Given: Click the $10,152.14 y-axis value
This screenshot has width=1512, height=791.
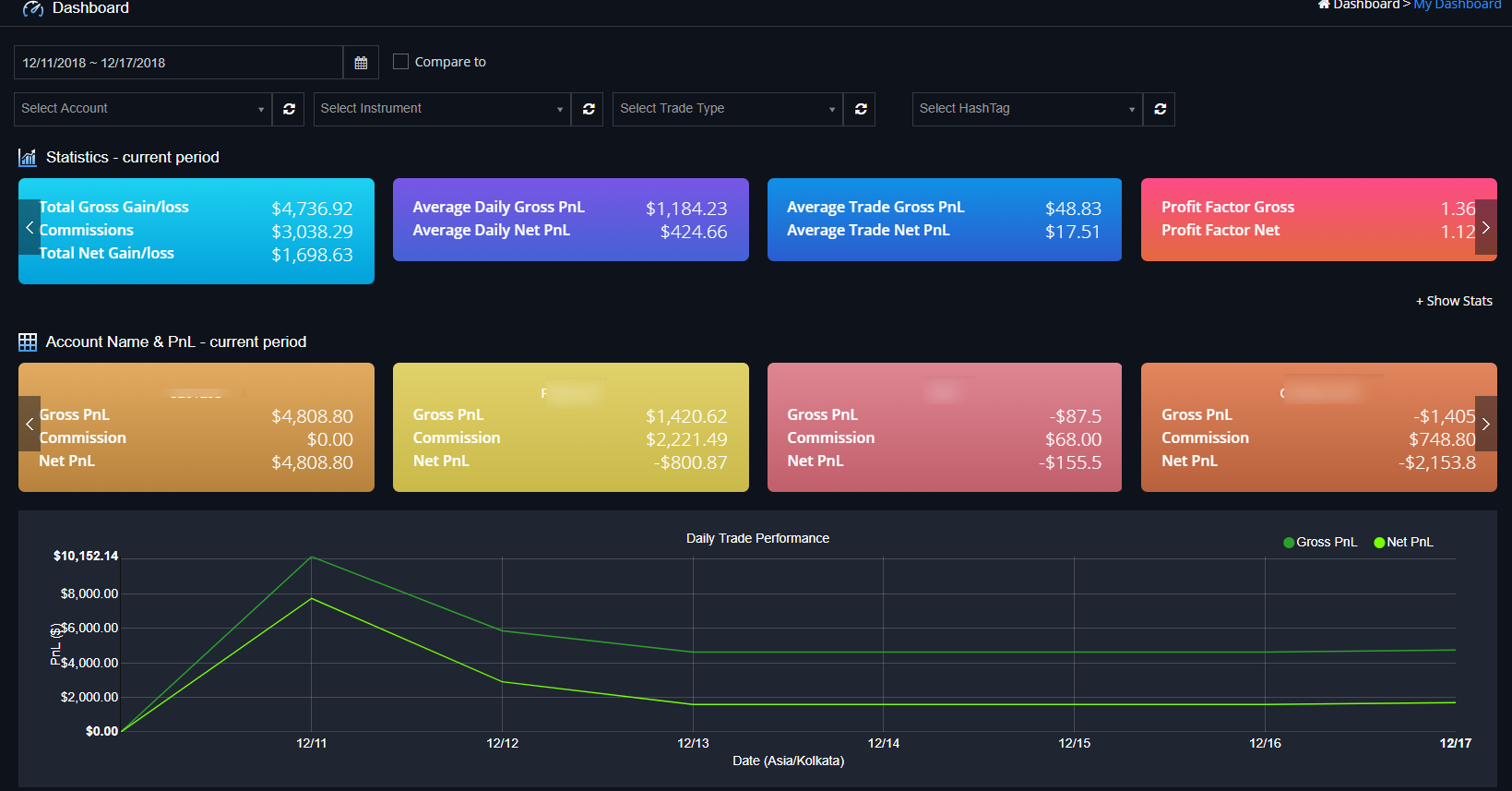Looking at the screenshot, I should point(86,556).
